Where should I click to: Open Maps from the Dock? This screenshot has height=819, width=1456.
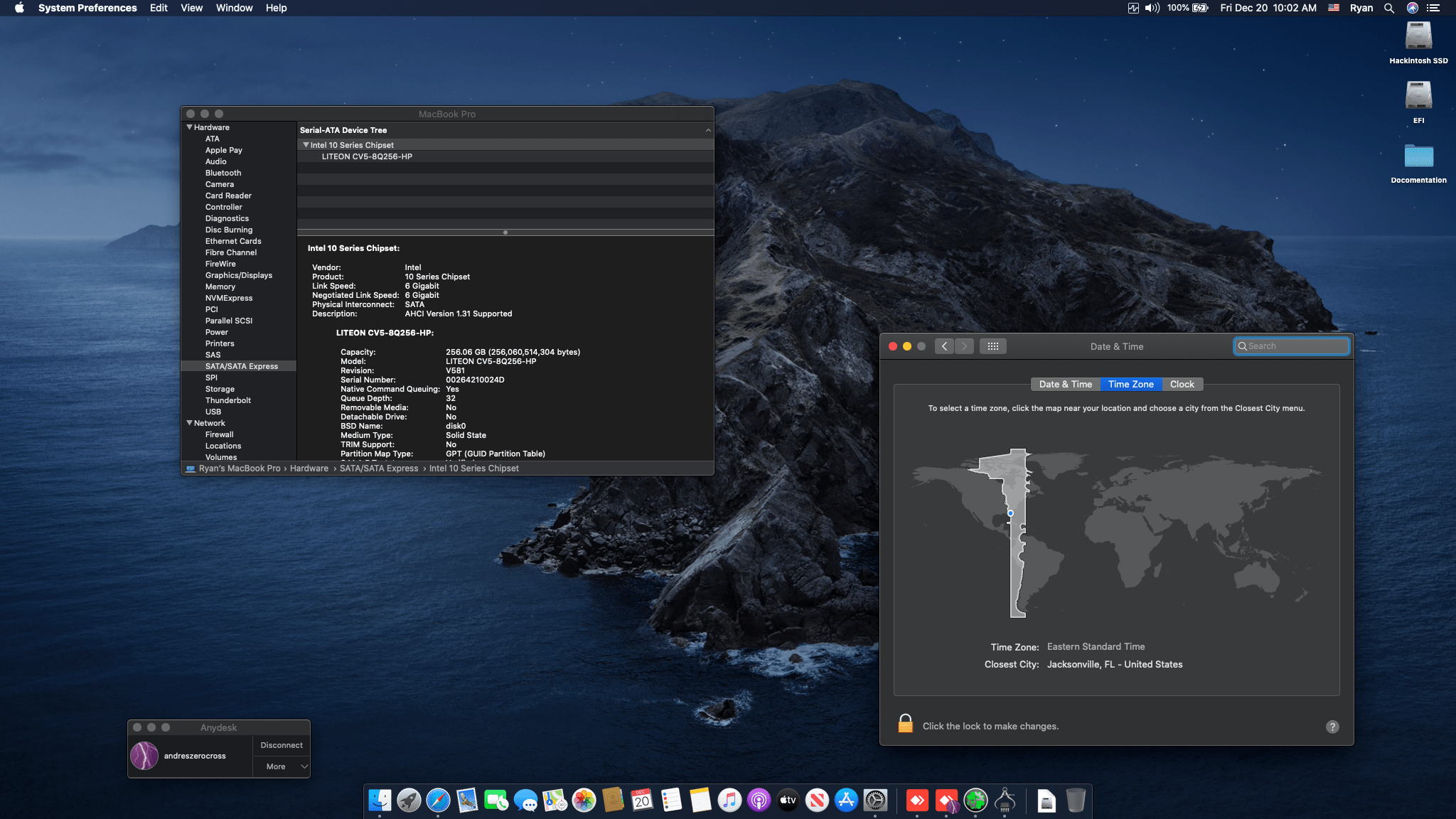click(555, 801)
